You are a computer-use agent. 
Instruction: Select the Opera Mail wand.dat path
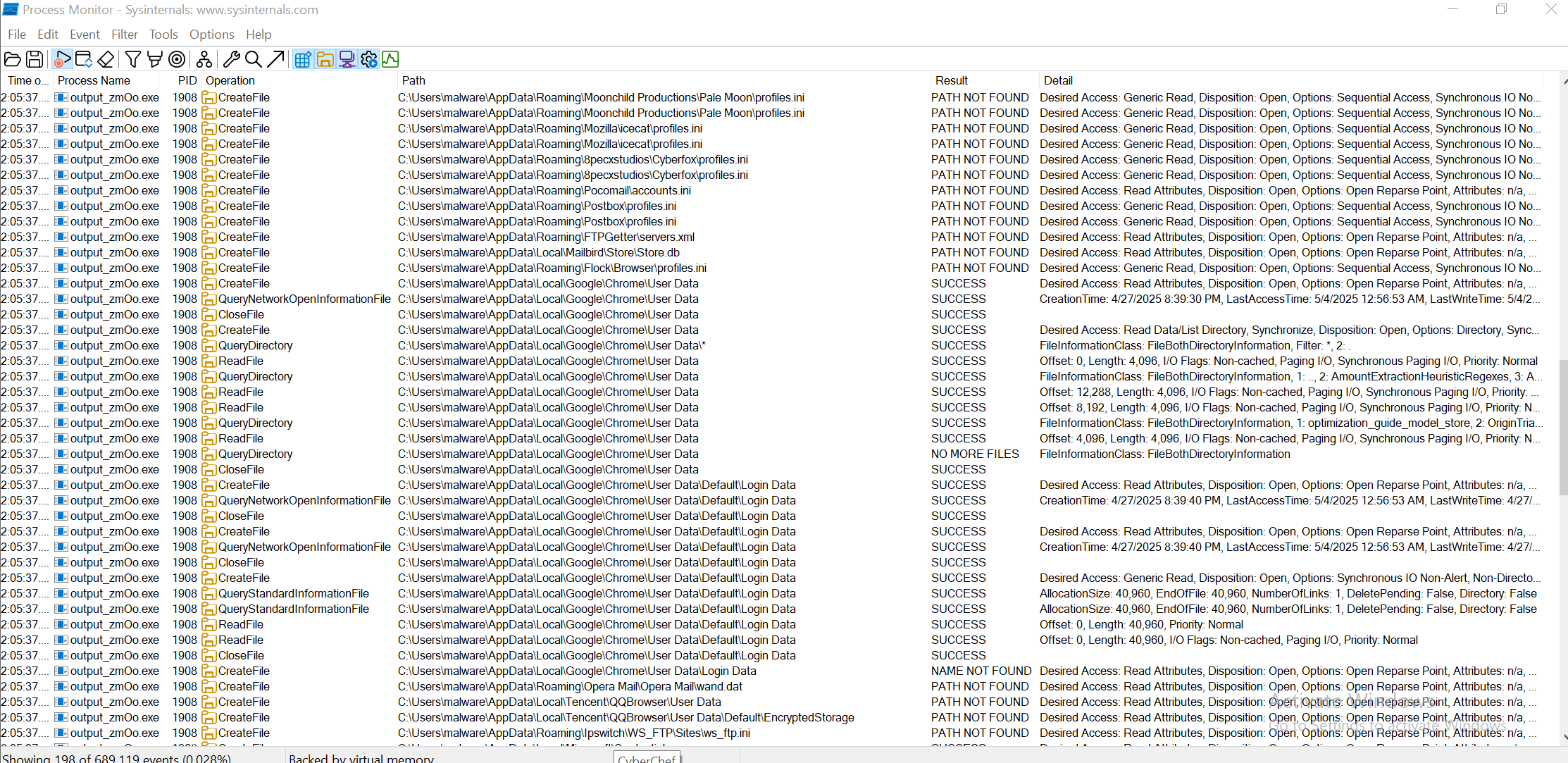click(570, 686)
